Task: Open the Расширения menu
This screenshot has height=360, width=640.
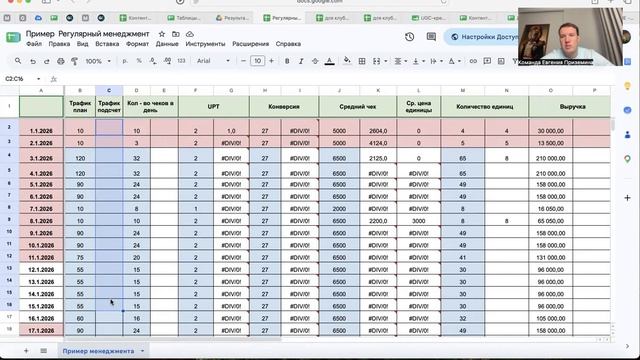Action: 251,44
